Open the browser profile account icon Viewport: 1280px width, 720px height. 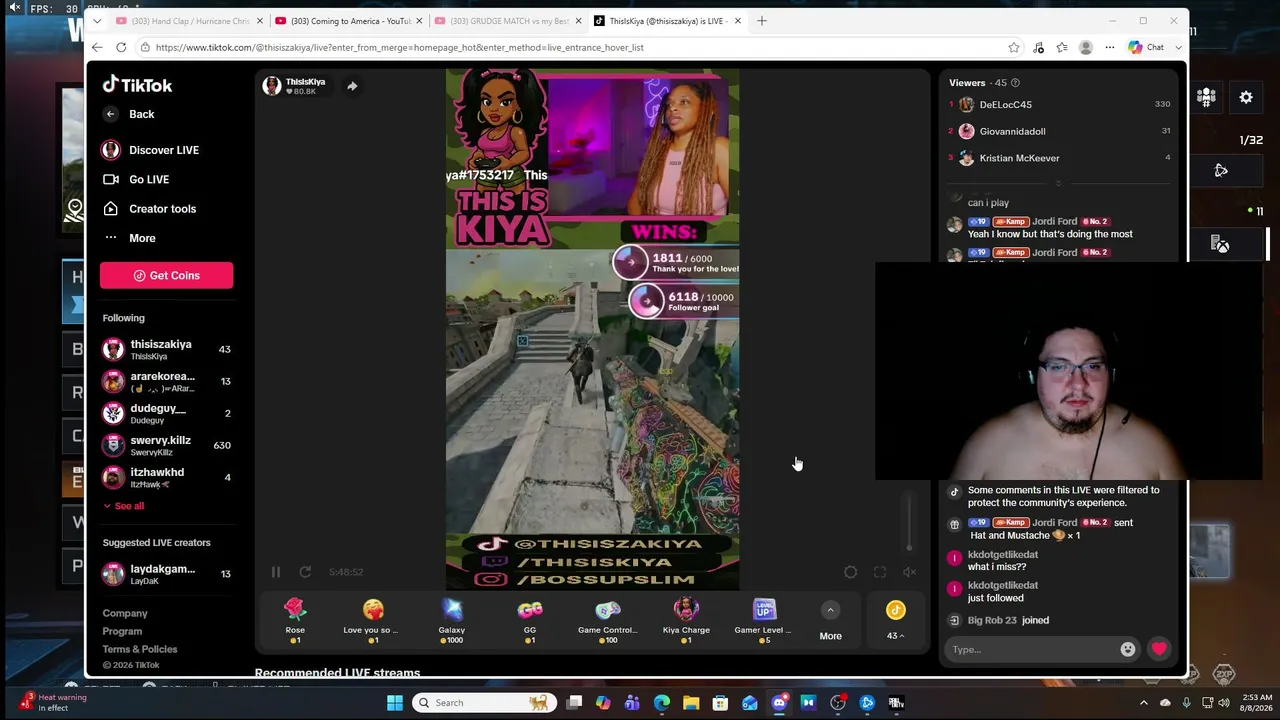[x=1086, y=48]
